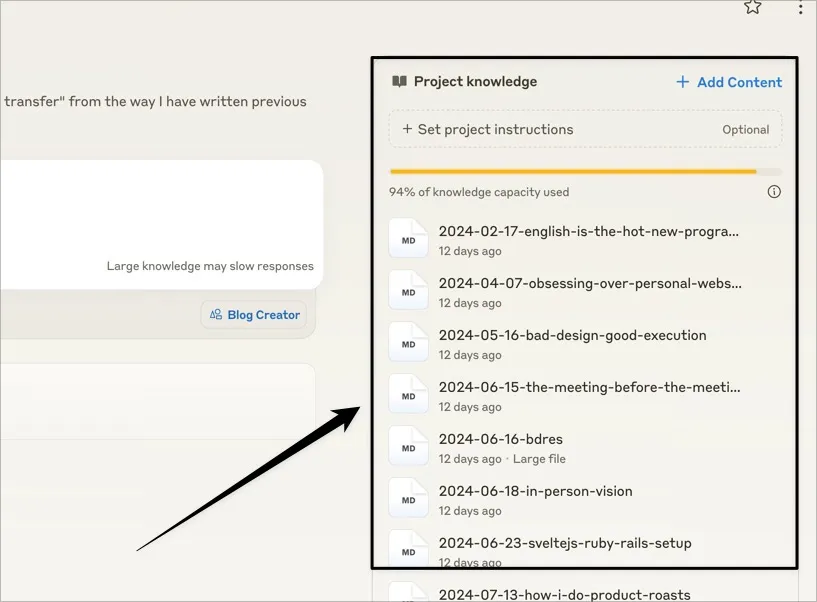Click MD icon for obsessing-over-personal-webs file

click(408, 292)
